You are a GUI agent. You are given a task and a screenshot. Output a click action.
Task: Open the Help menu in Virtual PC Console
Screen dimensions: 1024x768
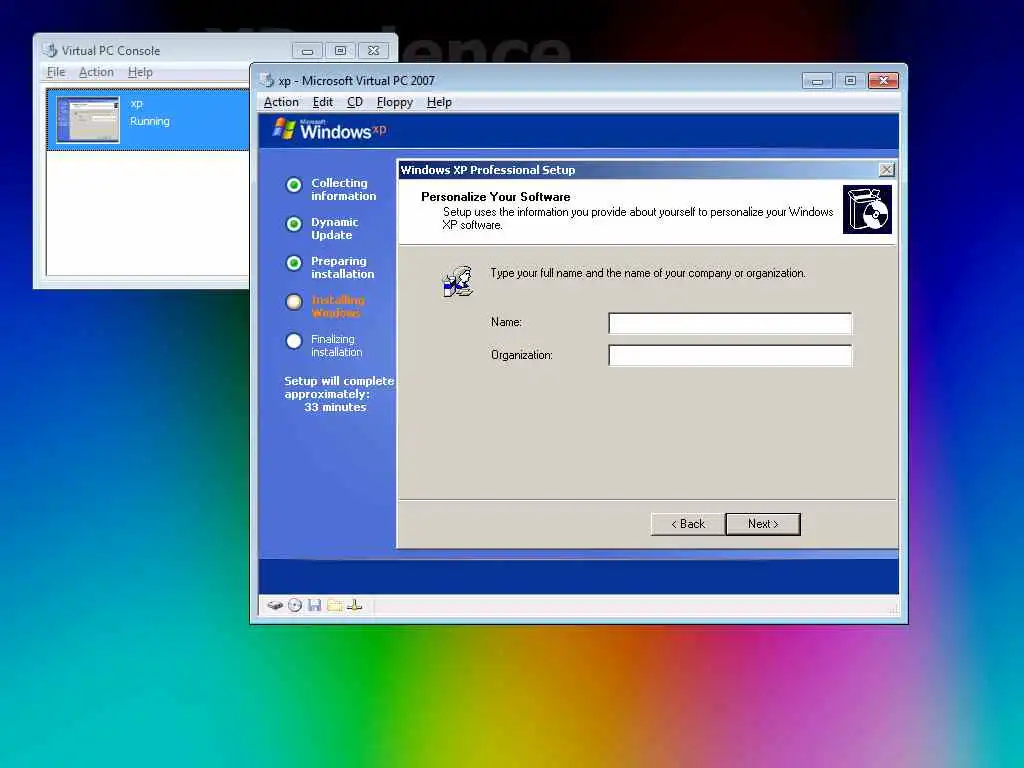click(x=140, y=72)
